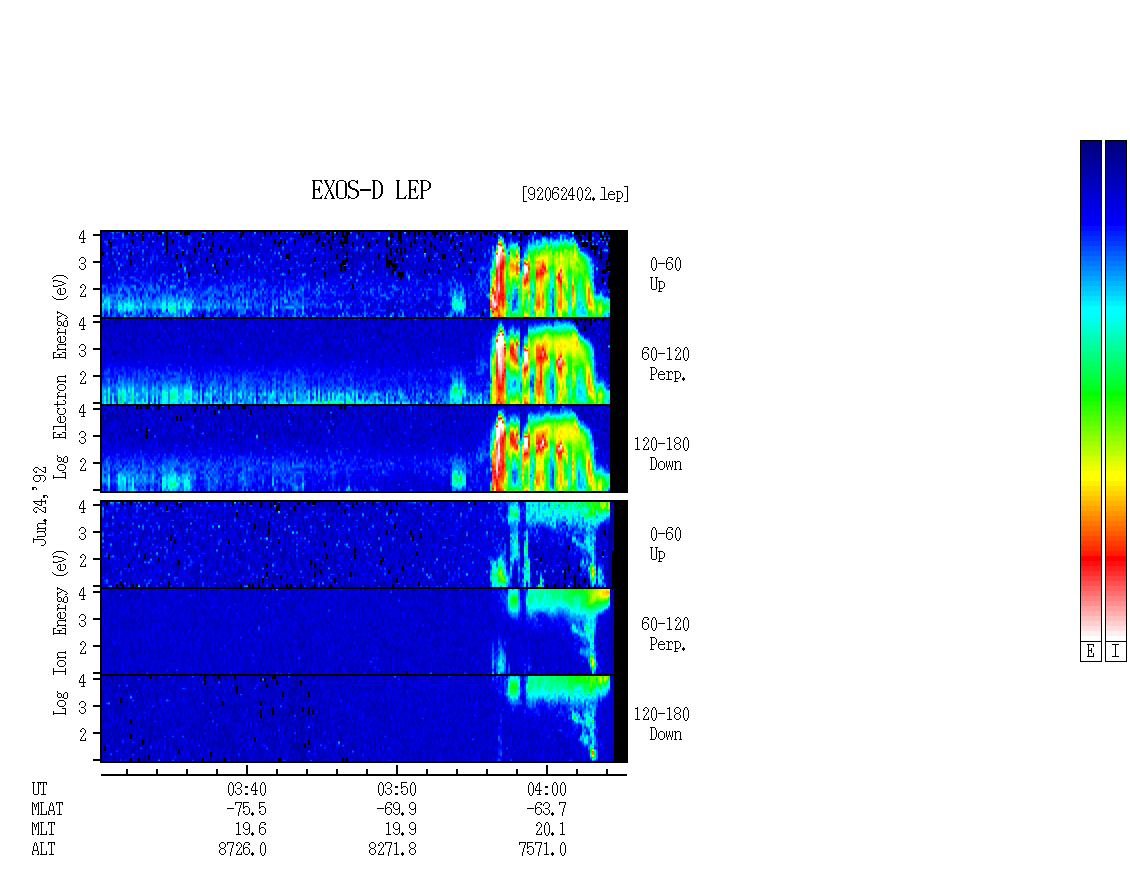Click the 04:00 UT time value
Image resolution: width=1130 pixels, height=875 pixels.
coord(547,789)
